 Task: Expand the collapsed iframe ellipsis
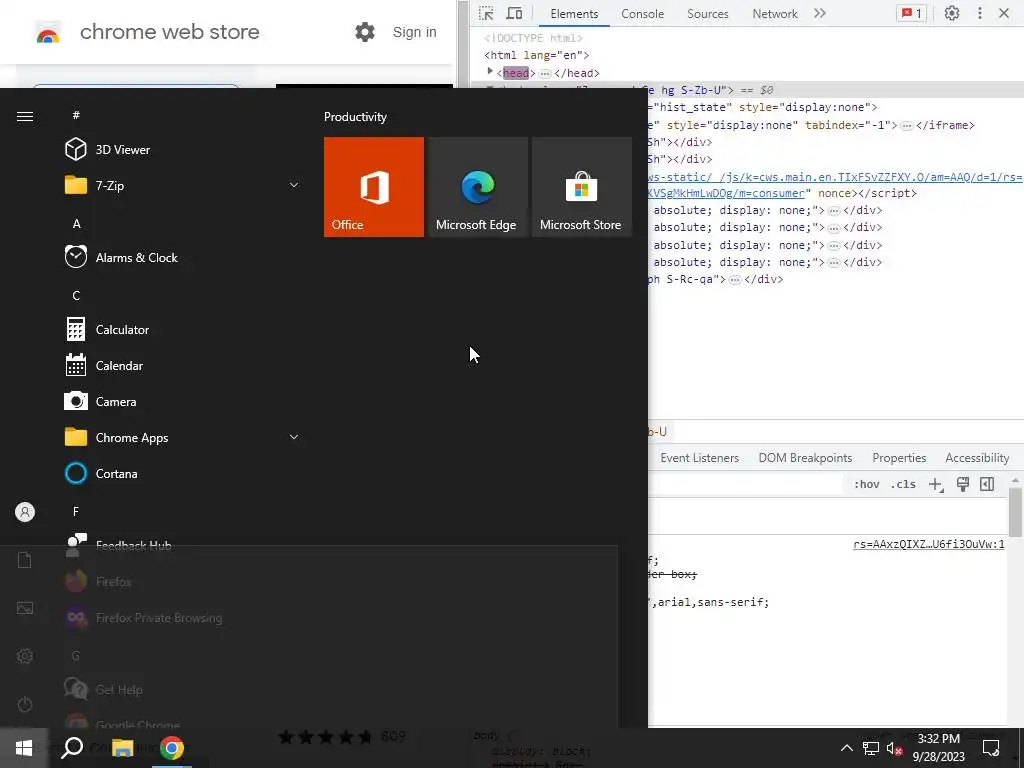tap(906, 125)
